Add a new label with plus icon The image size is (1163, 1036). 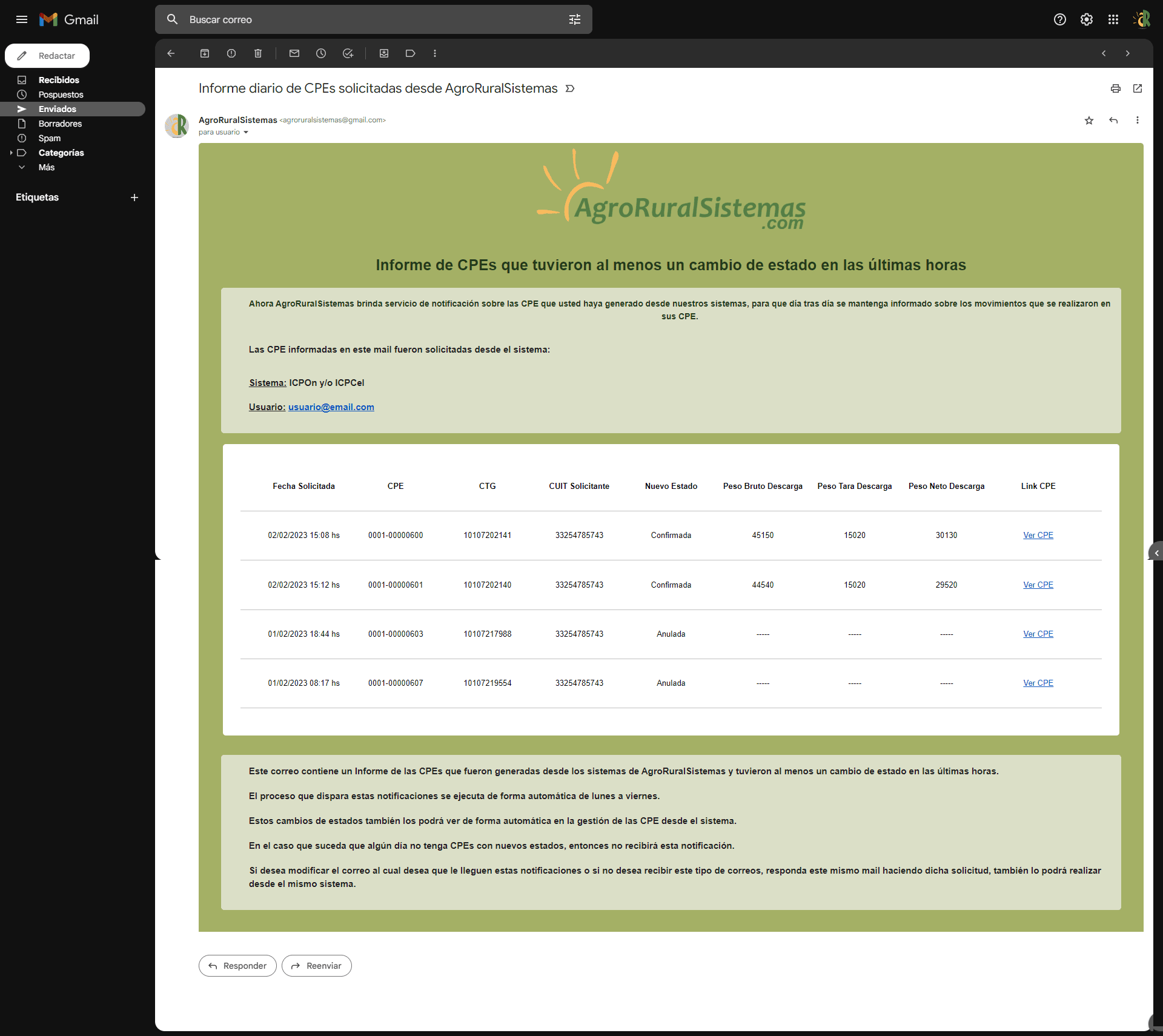[x=134, y=198]
